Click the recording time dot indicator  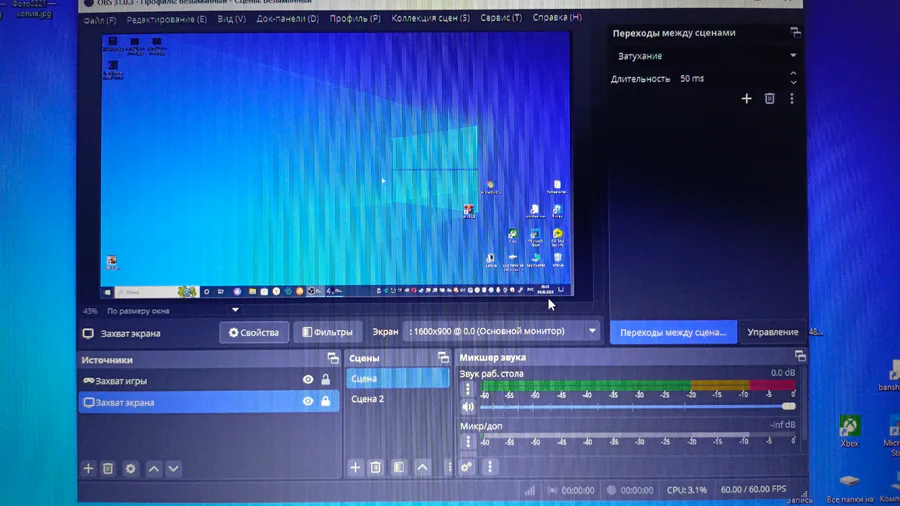(611, 490)
